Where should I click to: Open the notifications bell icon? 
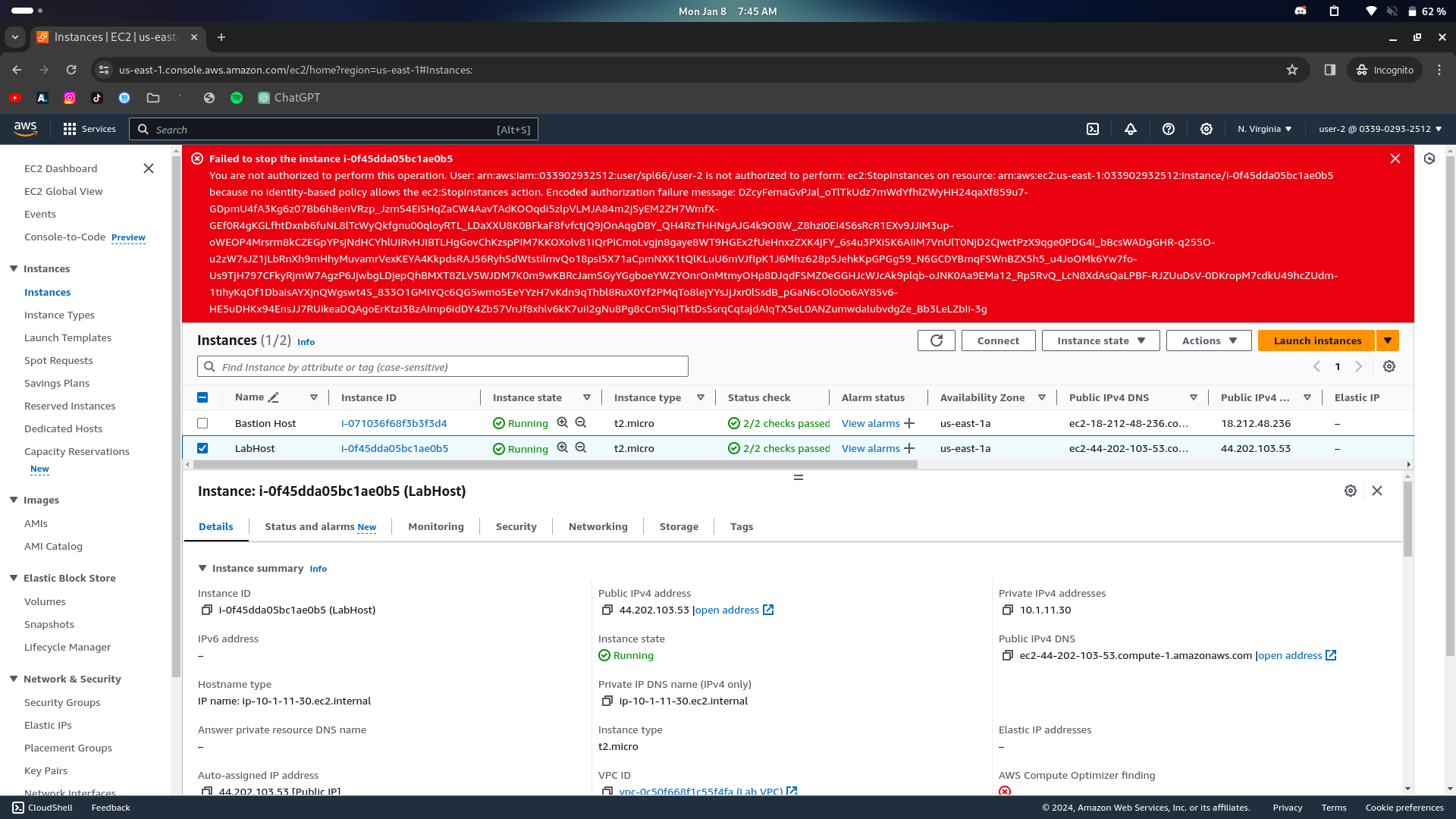[x=1131, y=129]
